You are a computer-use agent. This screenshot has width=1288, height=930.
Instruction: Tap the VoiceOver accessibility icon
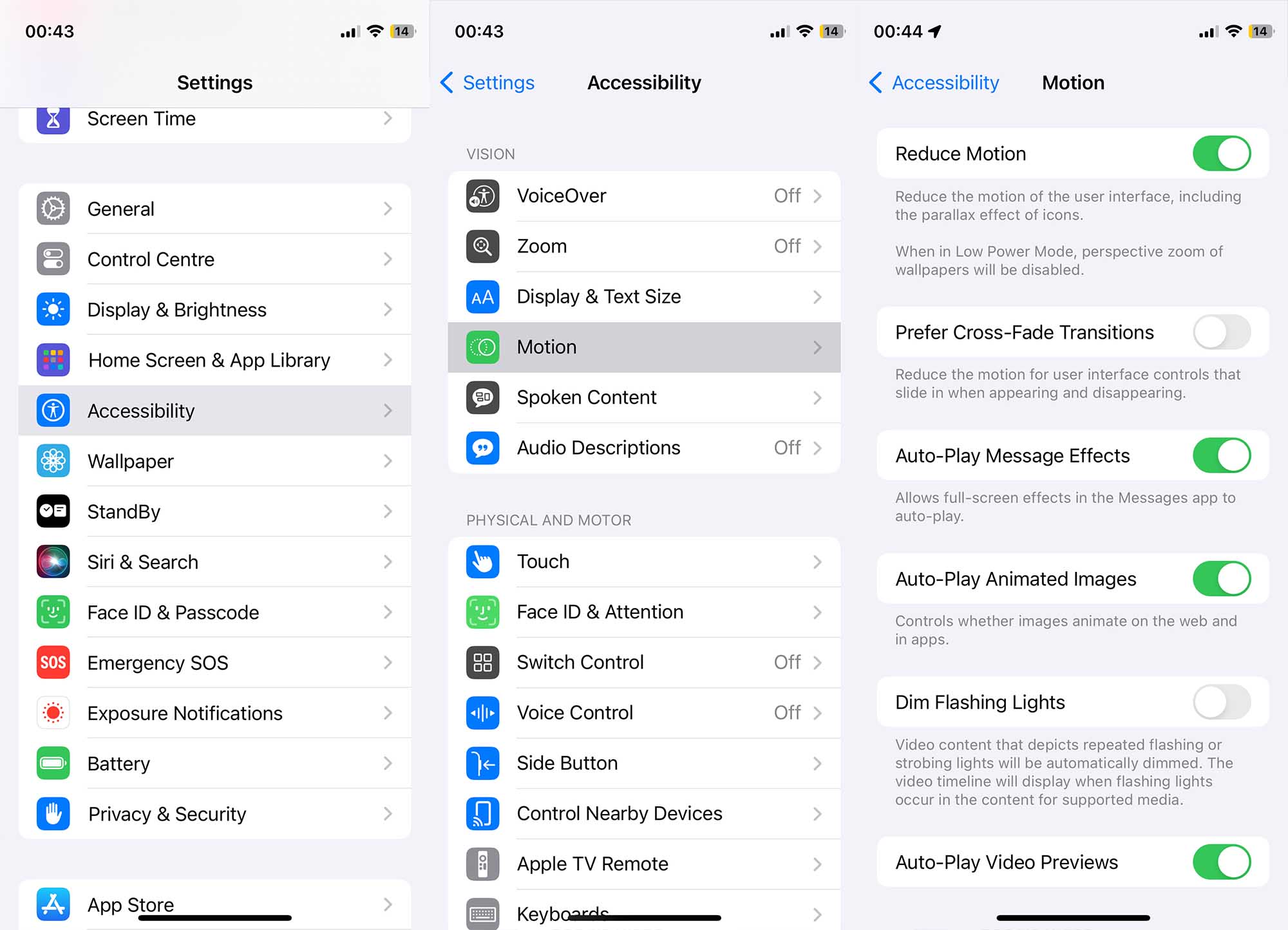coord(483,196)
